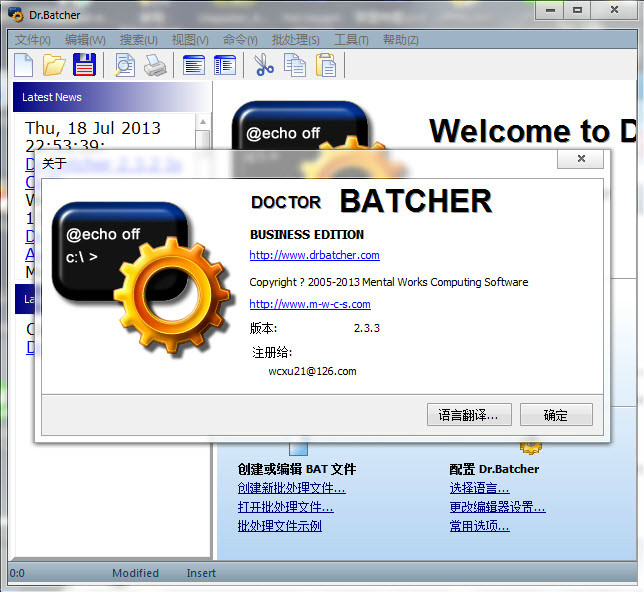
Task: Click the Copyright 2005-2013 Mental Works text
Action: click(389, 282)
